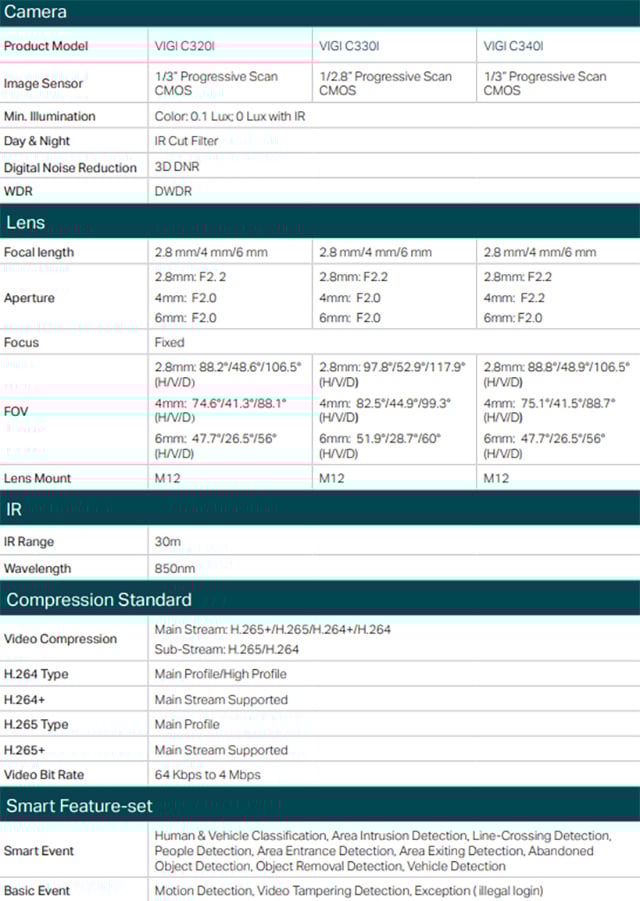Select the Image Sensor row label
Screen dimensions: 640x901
click(43, 83)
